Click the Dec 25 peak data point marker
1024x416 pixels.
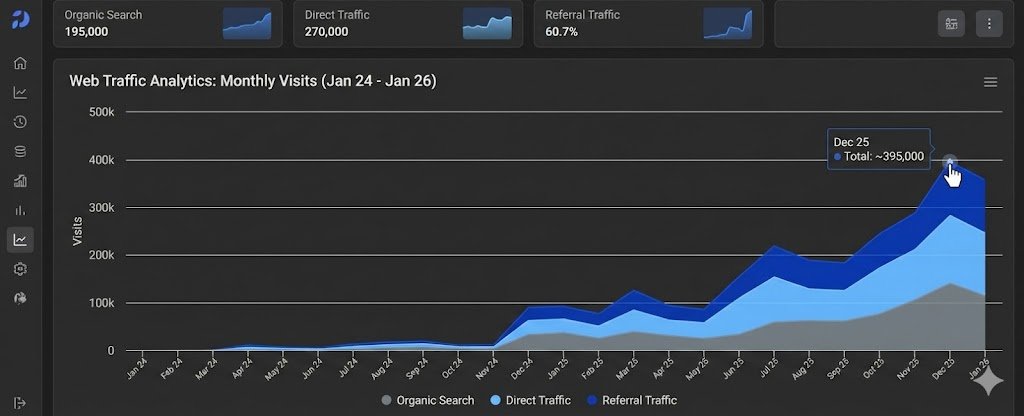950,162
